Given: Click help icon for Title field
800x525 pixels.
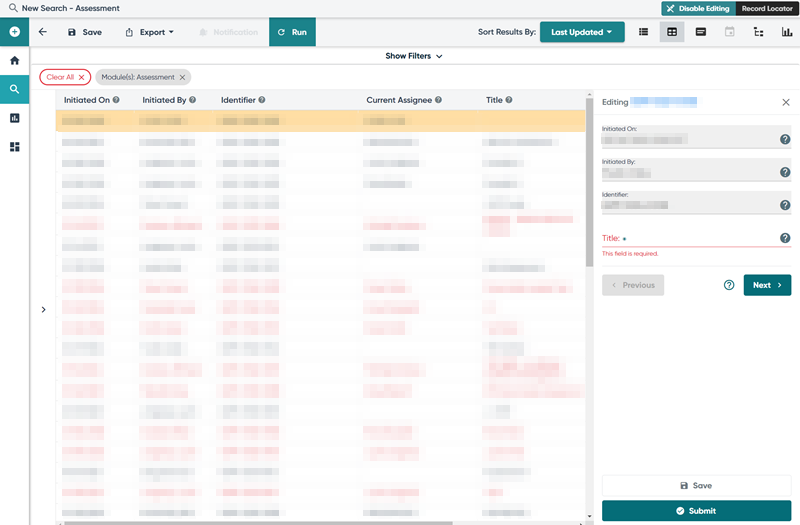Looking at the screenshot, I should point(785,238).
